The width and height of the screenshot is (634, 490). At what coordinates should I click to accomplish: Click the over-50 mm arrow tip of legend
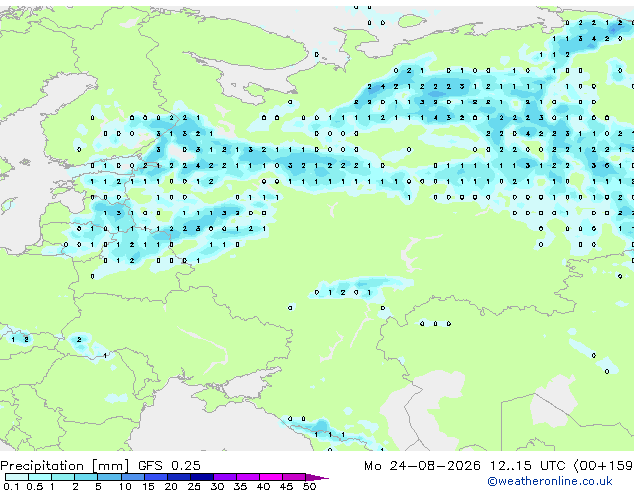click(x=317, y=477)
